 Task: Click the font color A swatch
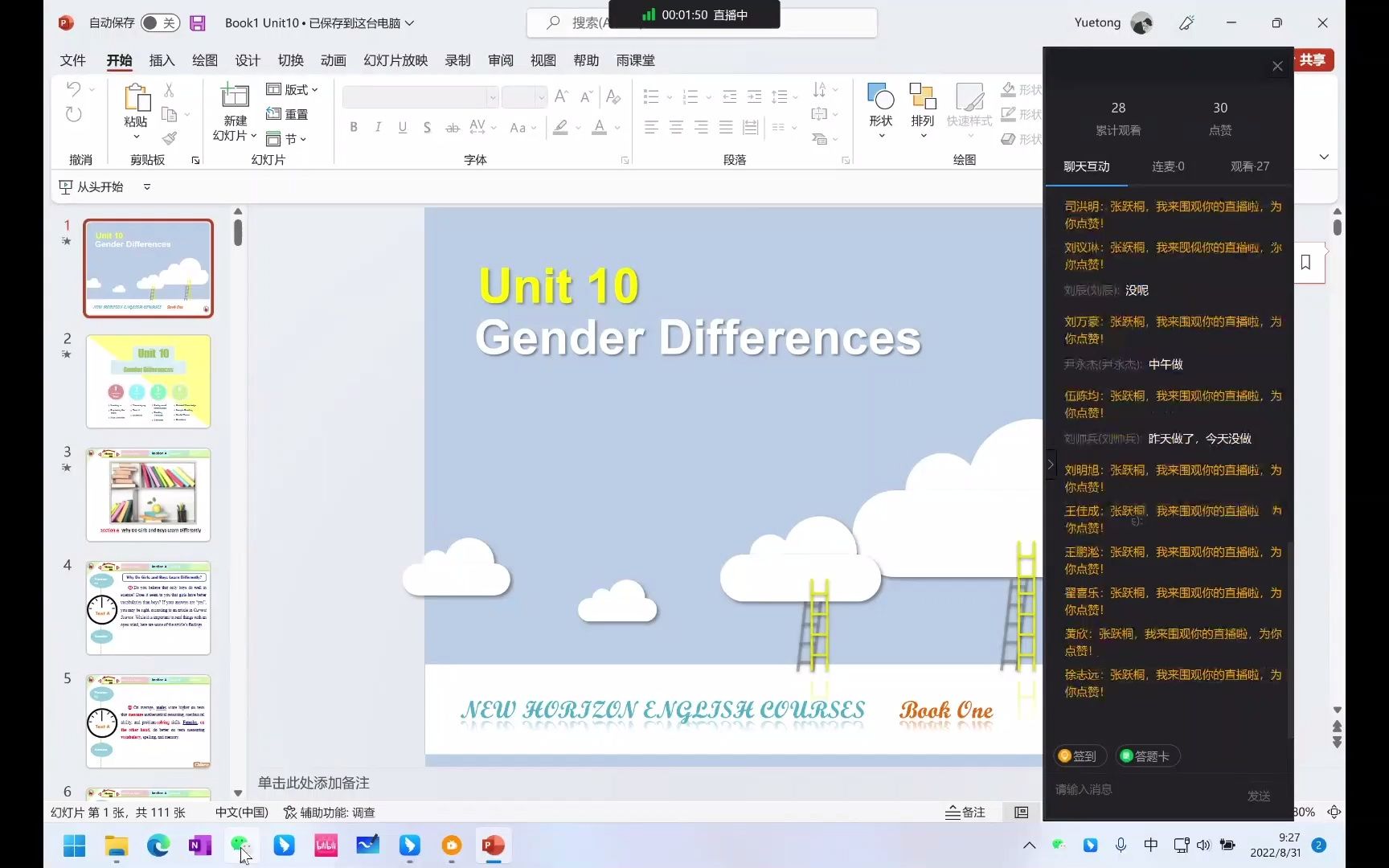[599, 127]
